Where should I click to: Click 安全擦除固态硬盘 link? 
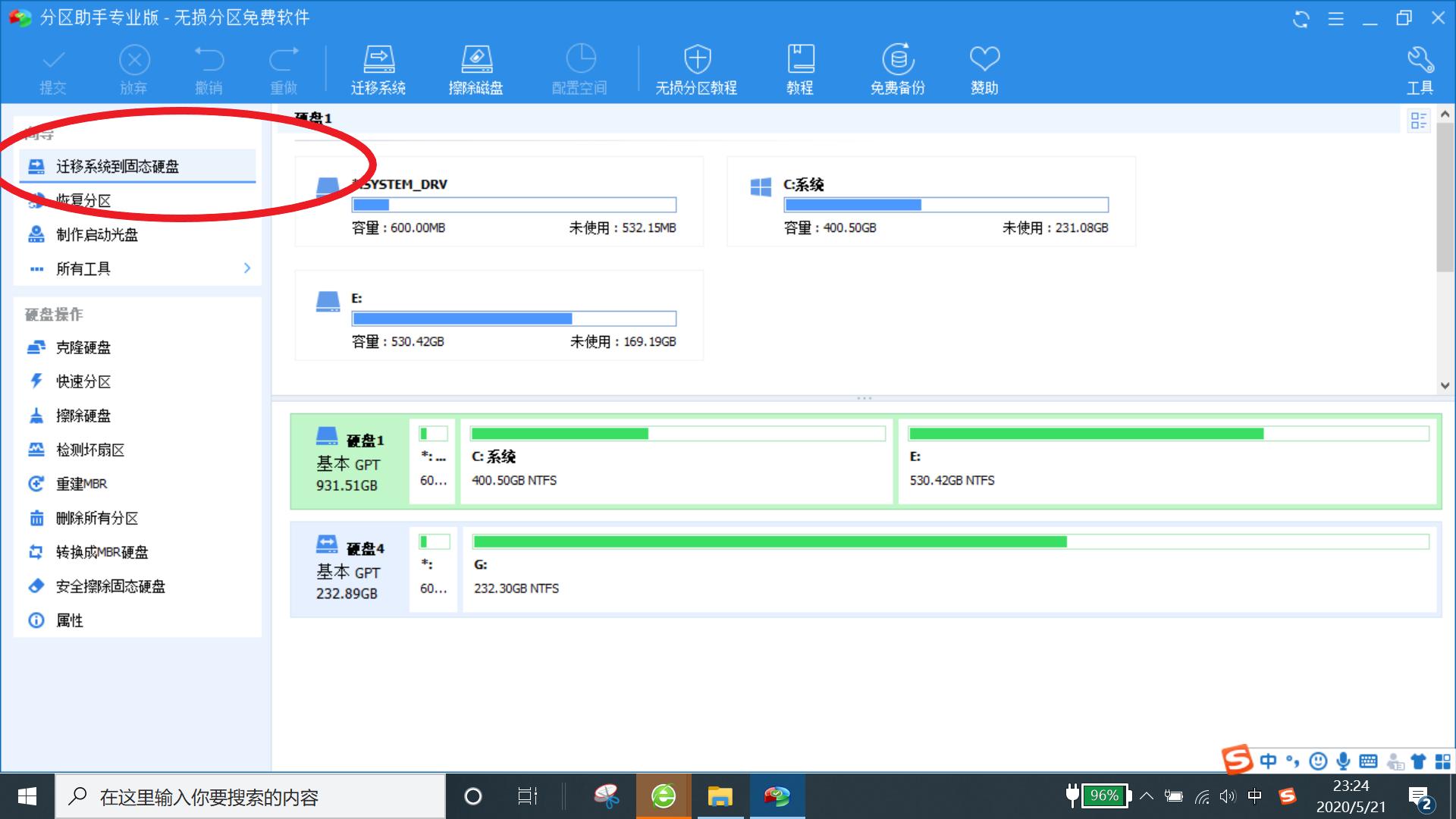pyautogui.click(x=111, y=586)
